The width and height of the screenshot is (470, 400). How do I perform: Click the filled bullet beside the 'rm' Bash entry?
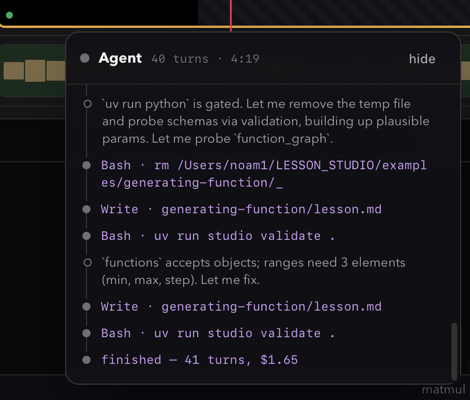point(87,165)
